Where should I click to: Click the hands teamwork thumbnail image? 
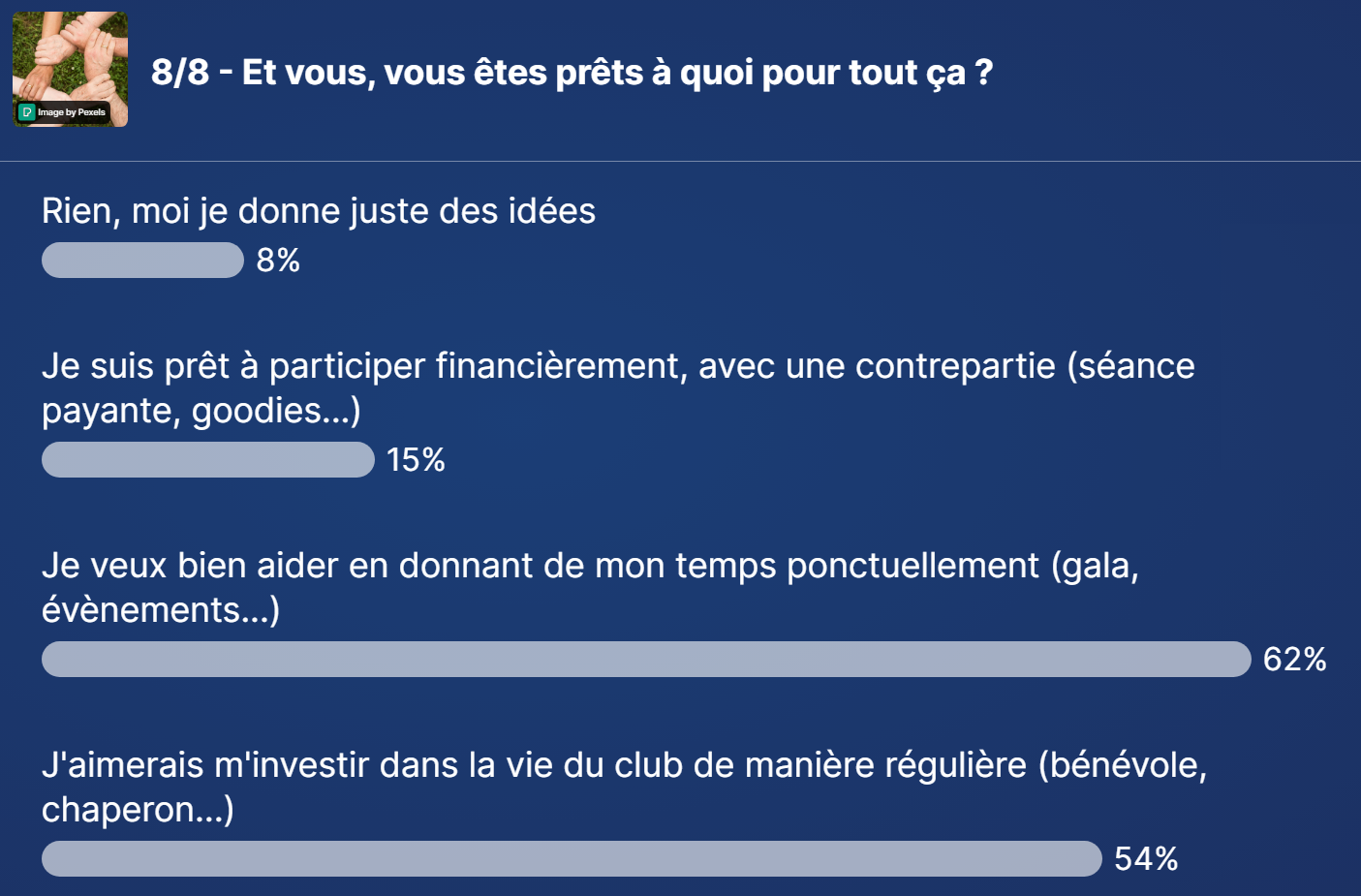[x=70, y=69]
